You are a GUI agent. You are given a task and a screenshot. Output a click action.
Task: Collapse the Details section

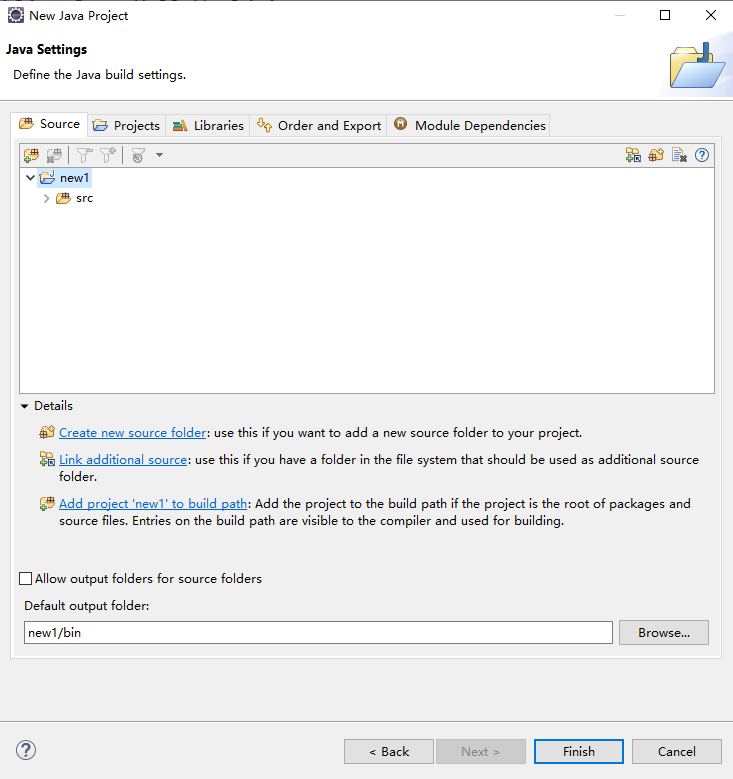click(24, 406)
